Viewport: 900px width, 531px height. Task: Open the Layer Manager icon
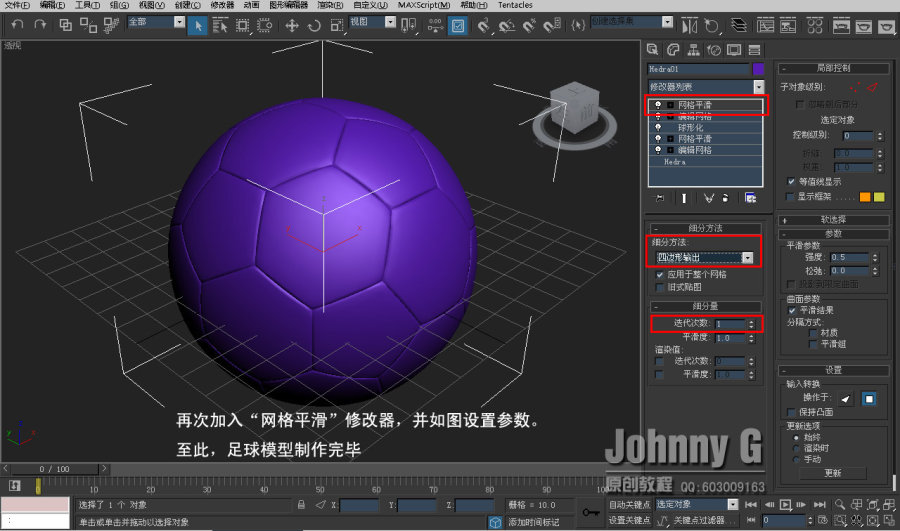coord(739,25)
